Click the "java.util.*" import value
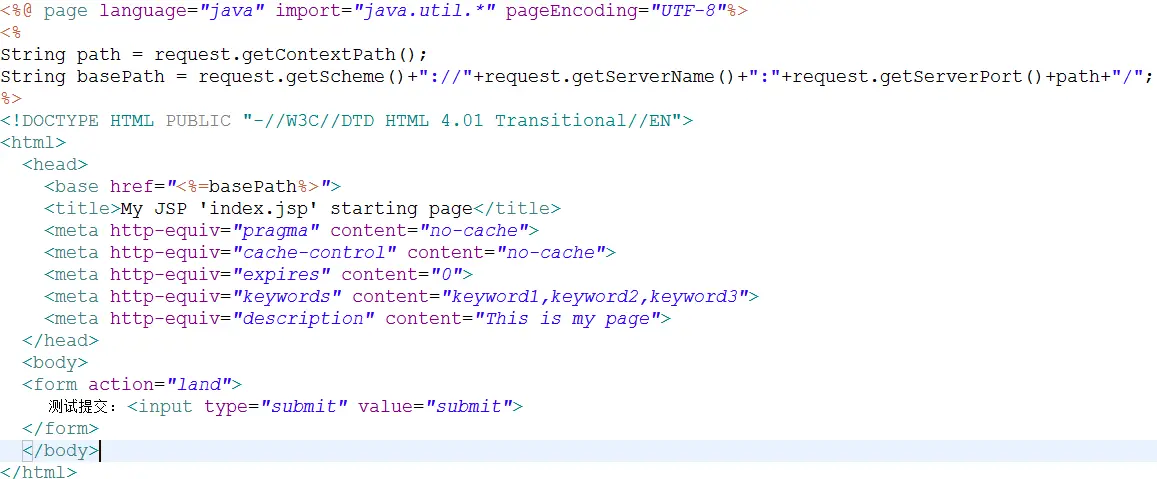1157x479 pixels. [428, 11]
